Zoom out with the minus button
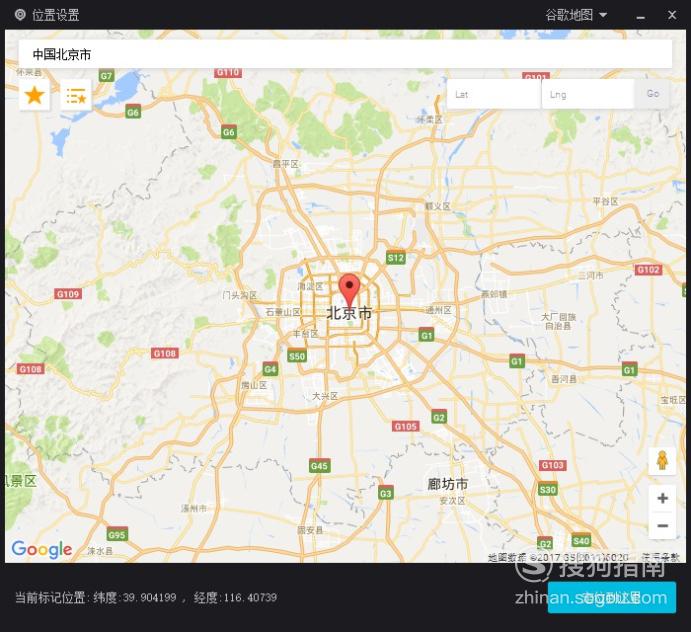 662,525
